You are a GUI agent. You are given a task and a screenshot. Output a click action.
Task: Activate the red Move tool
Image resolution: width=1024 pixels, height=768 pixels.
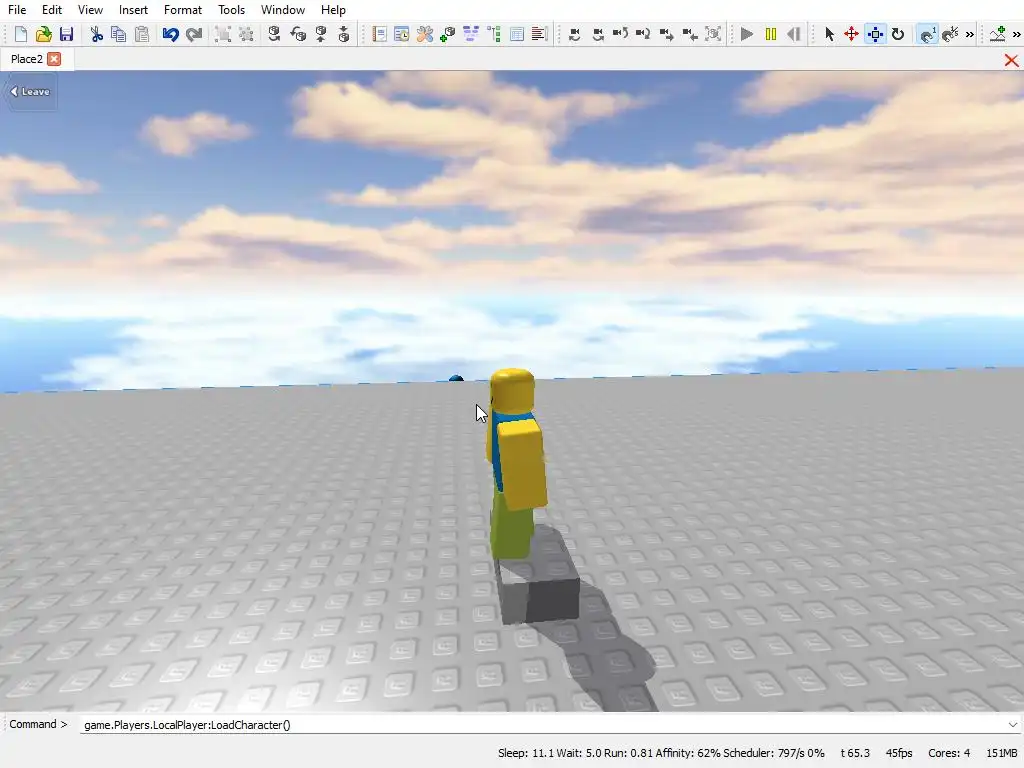click(x=851, y=34)
